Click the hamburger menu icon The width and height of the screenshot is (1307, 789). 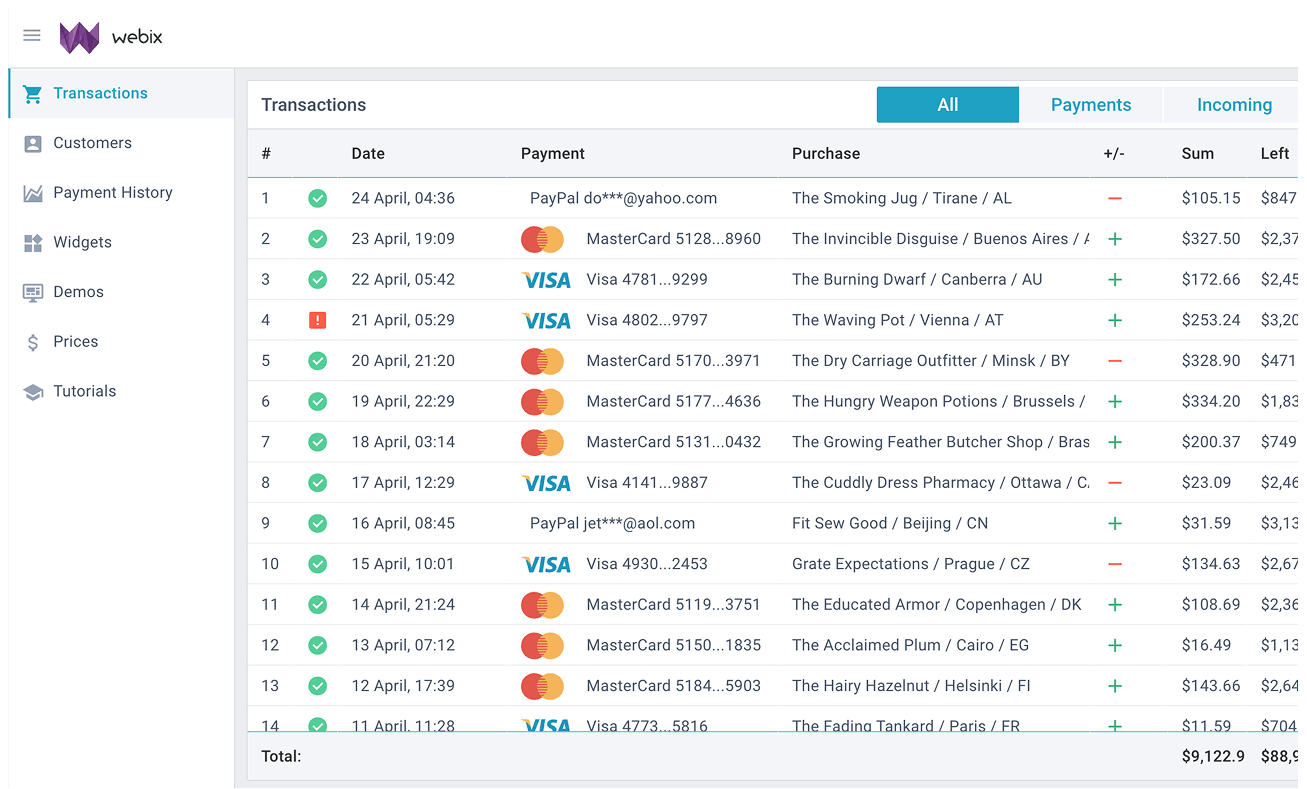point(32,36)
